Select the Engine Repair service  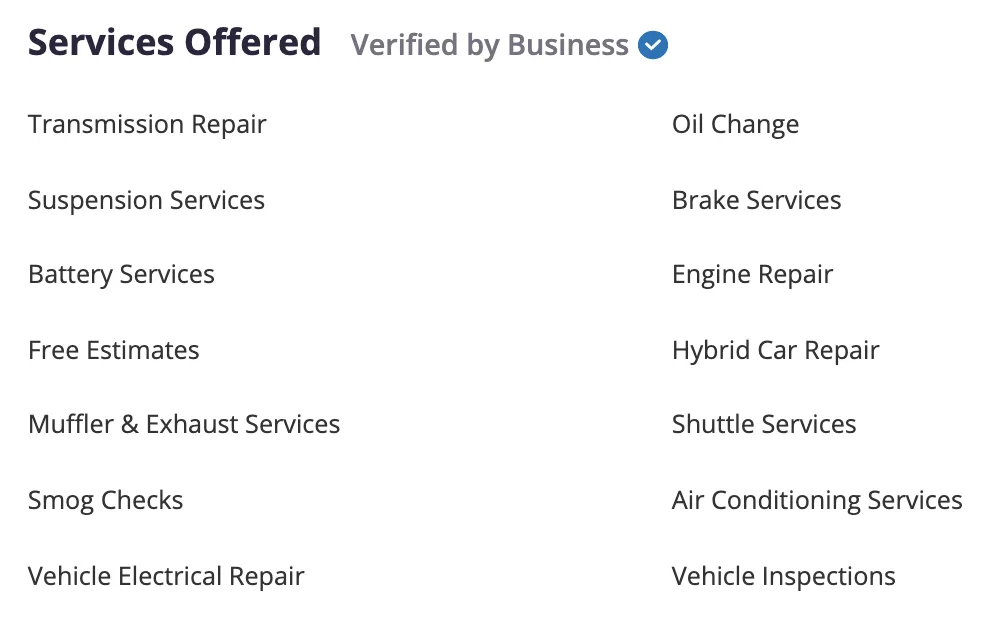point(752,275)
